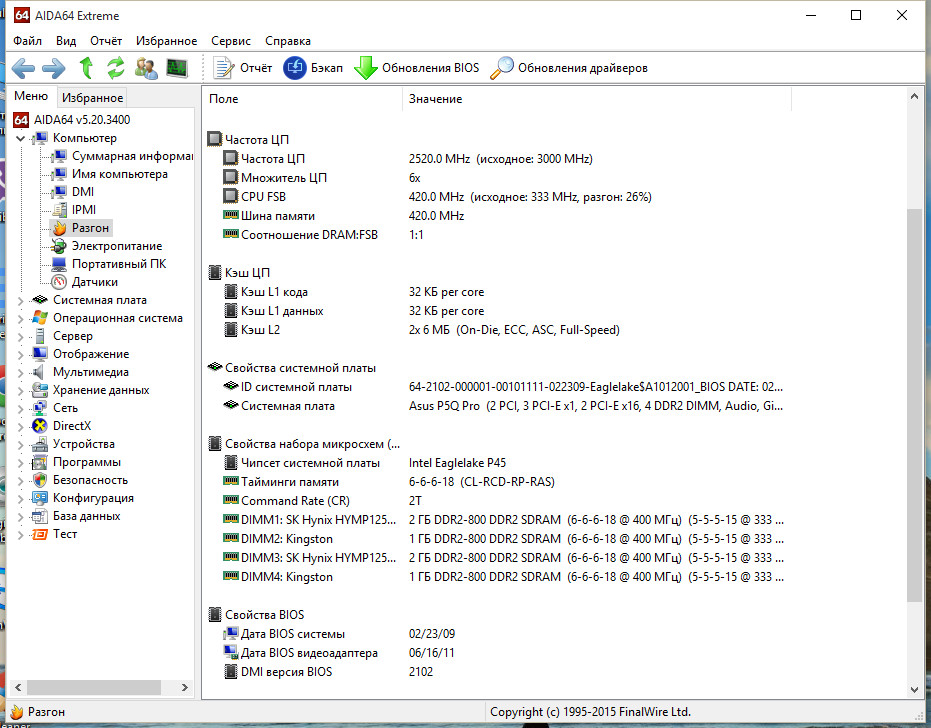Expand the Хранение данных node
Screen dimensions: 931x728
(x=22, y=390)
